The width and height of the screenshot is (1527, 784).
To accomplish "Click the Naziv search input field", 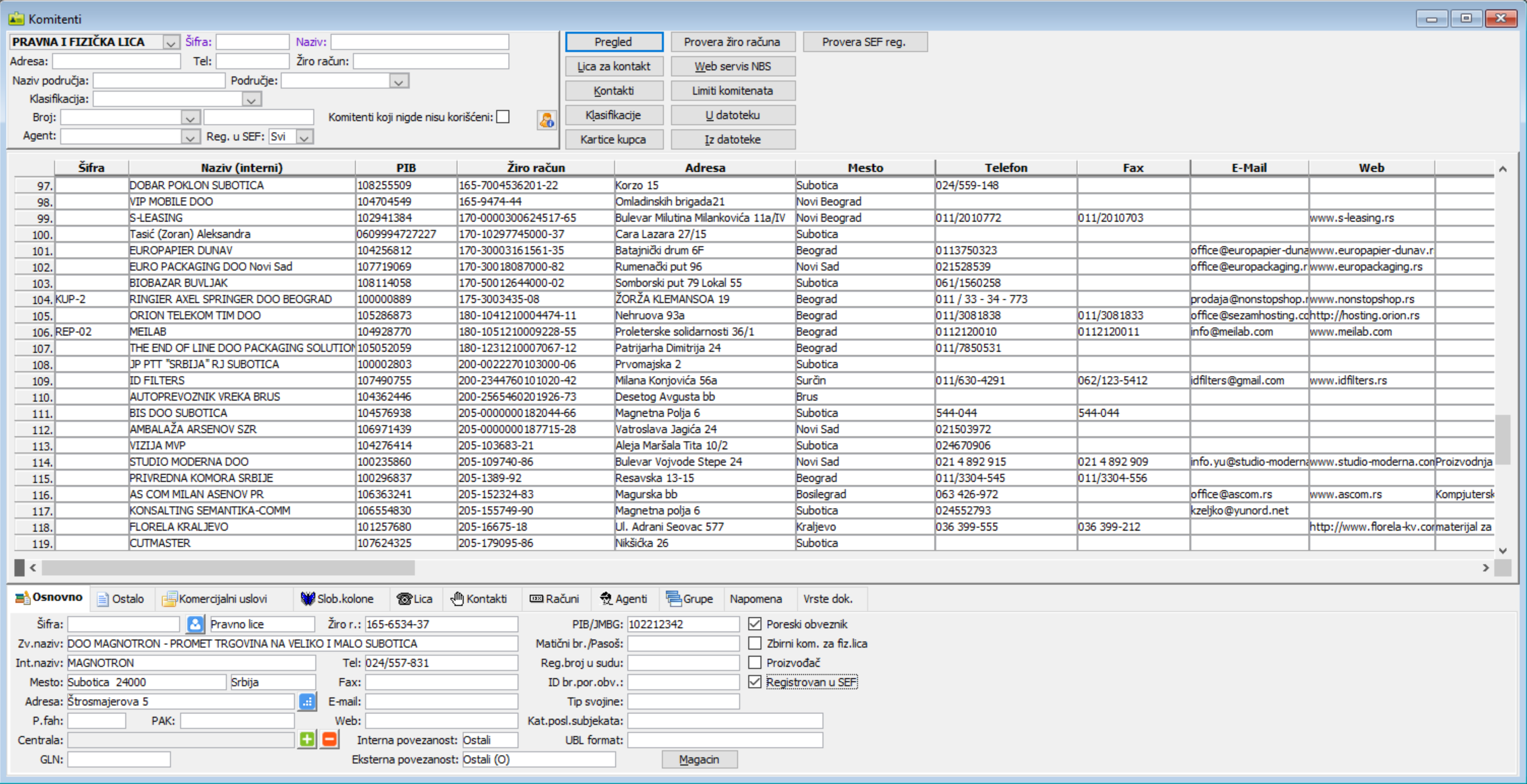I will (x=420, y=42).
